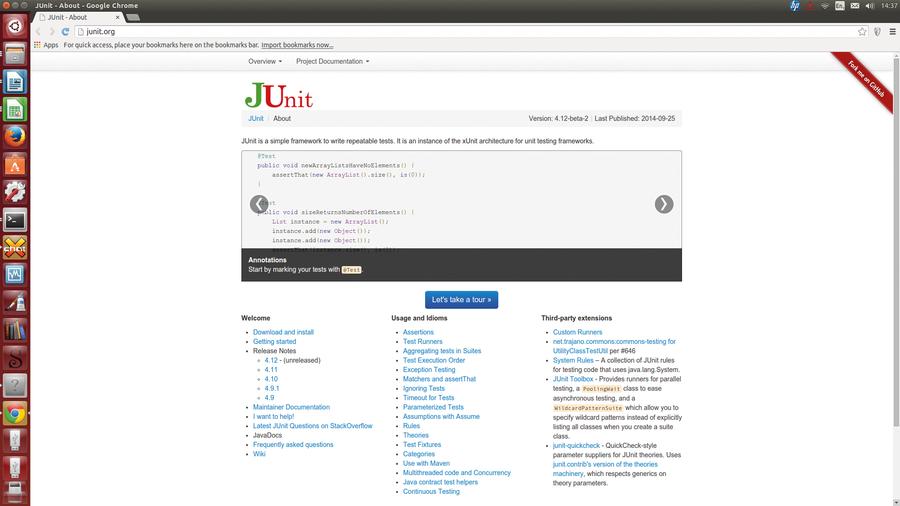Open the Aggregating tests in Suites link

[x=441, y=351]
